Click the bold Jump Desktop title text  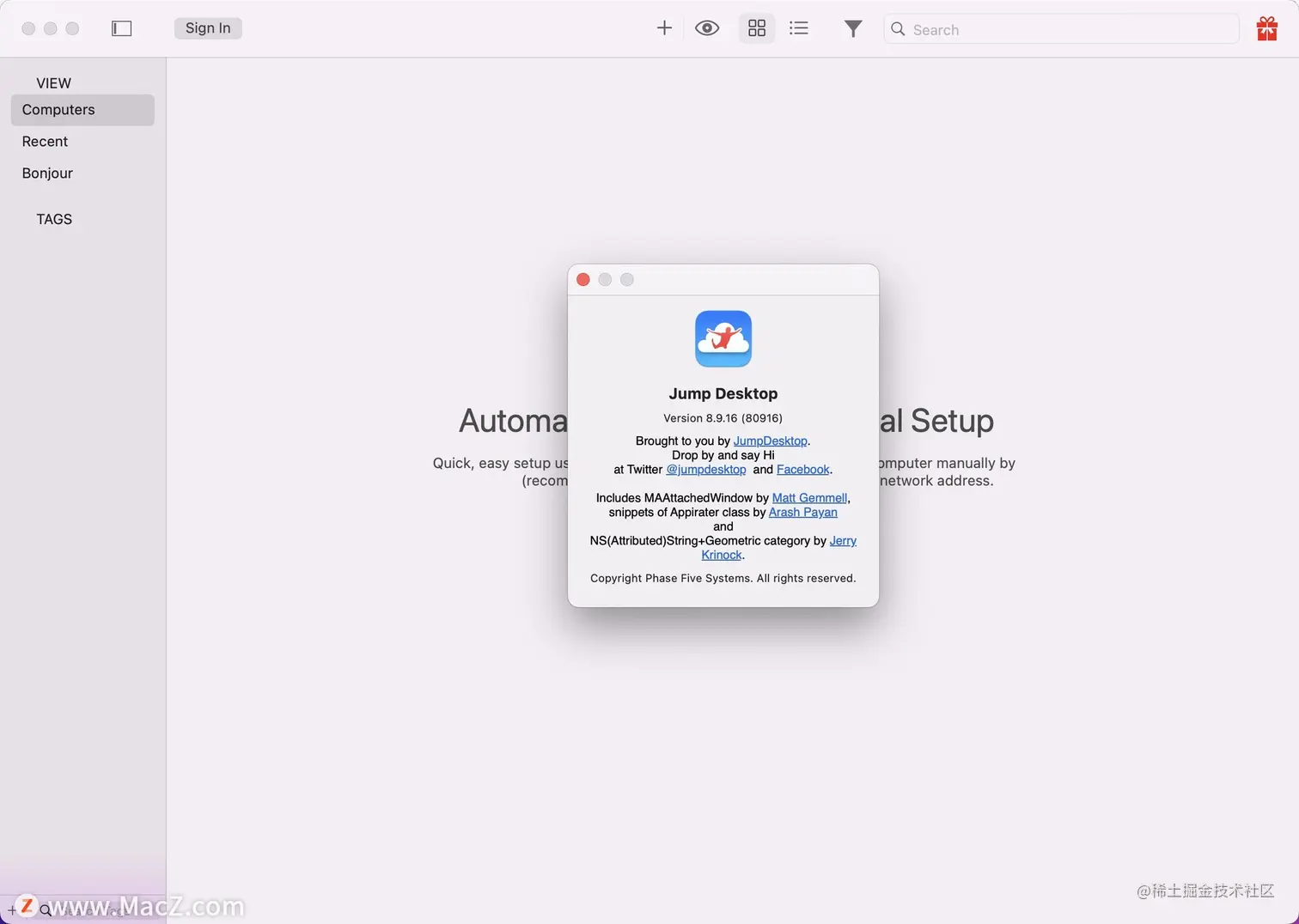[x=723, y=393]
